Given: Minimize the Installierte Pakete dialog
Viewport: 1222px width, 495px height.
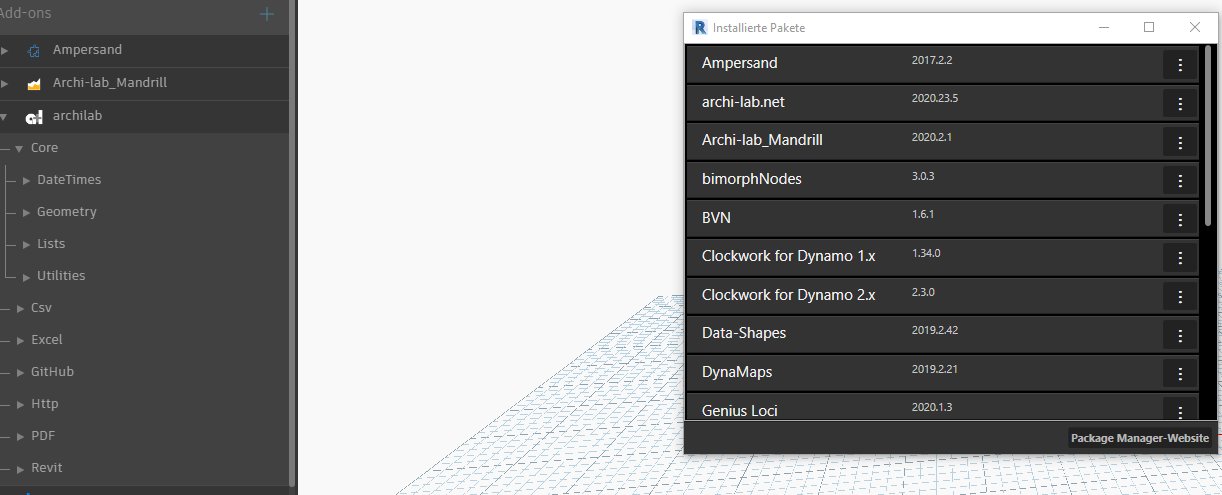Looking at the screenshot, I should pyautogui.click(x=1104, y=28).
